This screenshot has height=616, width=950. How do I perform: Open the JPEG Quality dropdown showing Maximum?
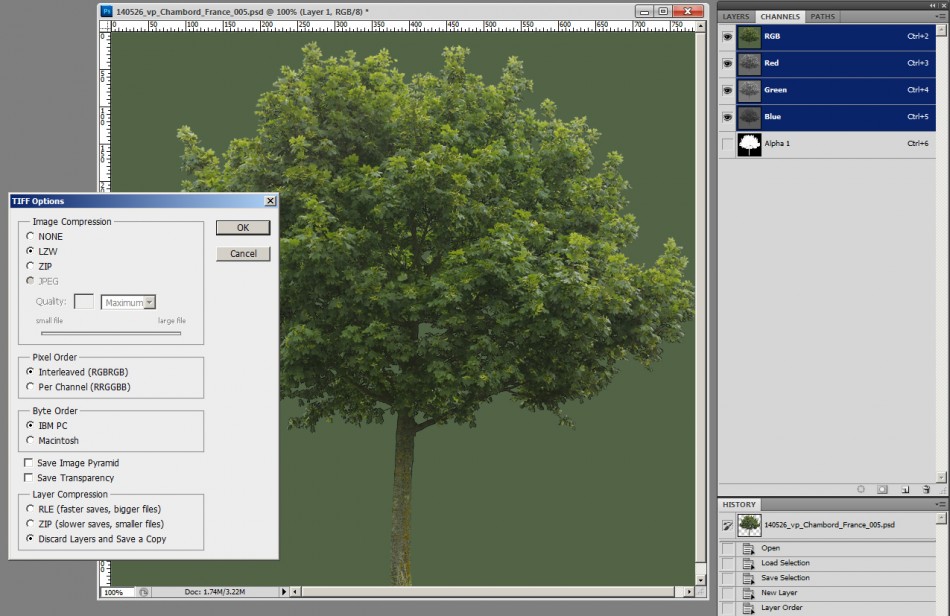[128, 301]
